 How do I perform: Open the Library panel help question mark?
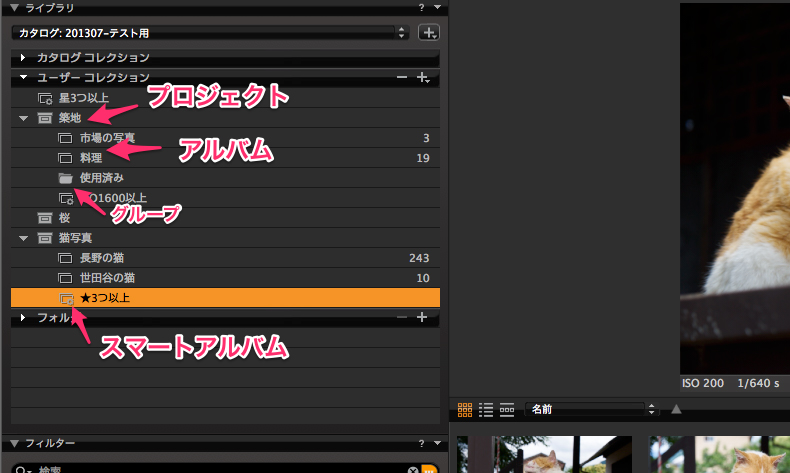(x=423, y=8)
